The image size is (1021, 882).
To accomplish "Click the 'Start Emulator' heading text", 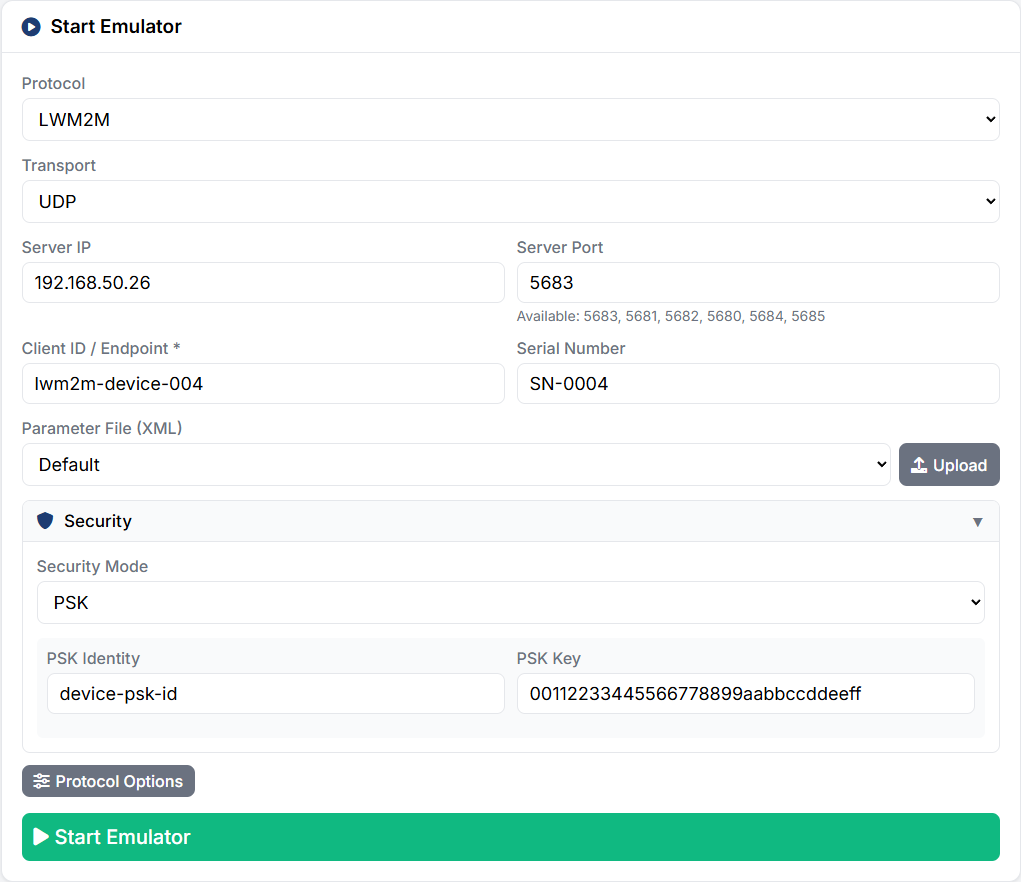I will click(116, 27).
